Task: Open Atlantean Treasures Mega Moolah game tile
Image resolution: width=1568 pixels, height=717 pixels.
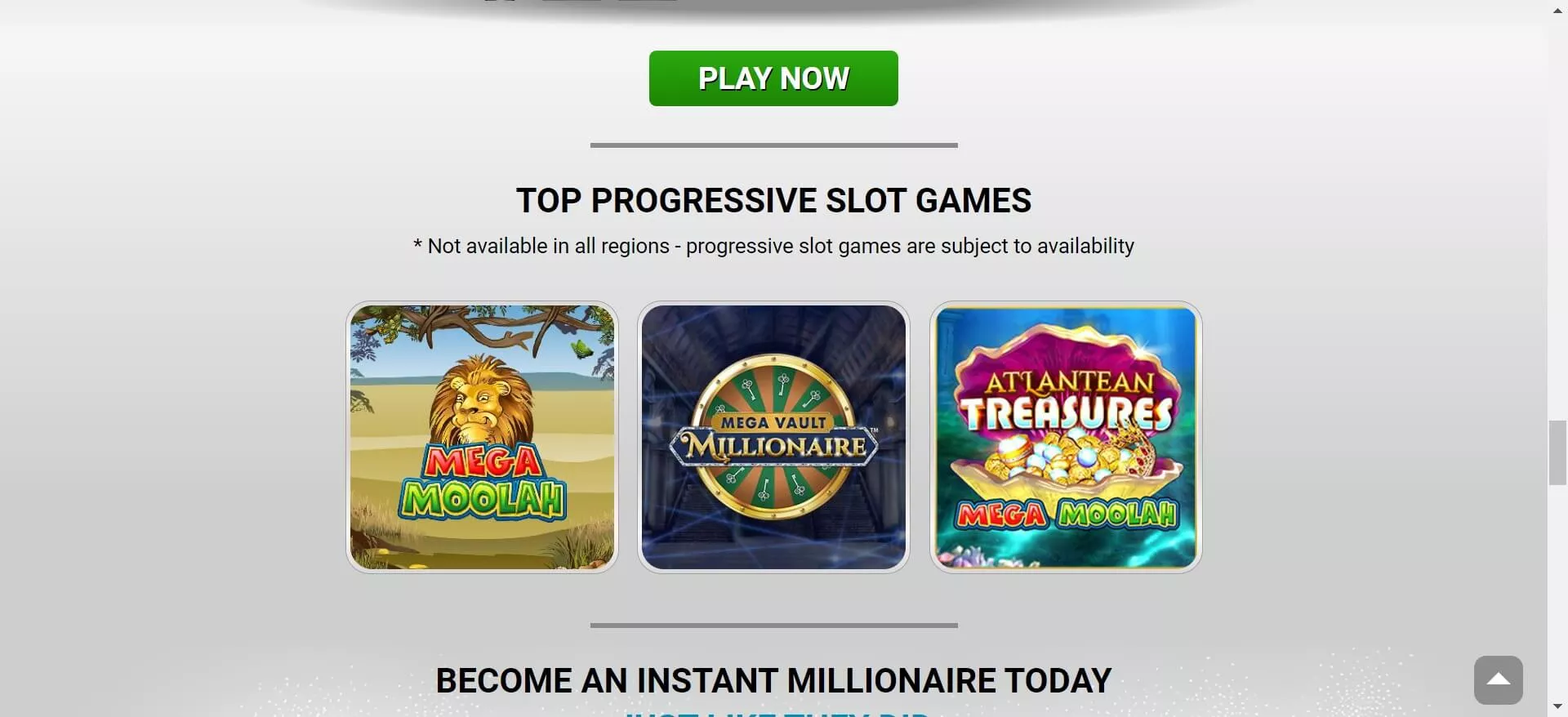Action: [x=1066, y=437]
